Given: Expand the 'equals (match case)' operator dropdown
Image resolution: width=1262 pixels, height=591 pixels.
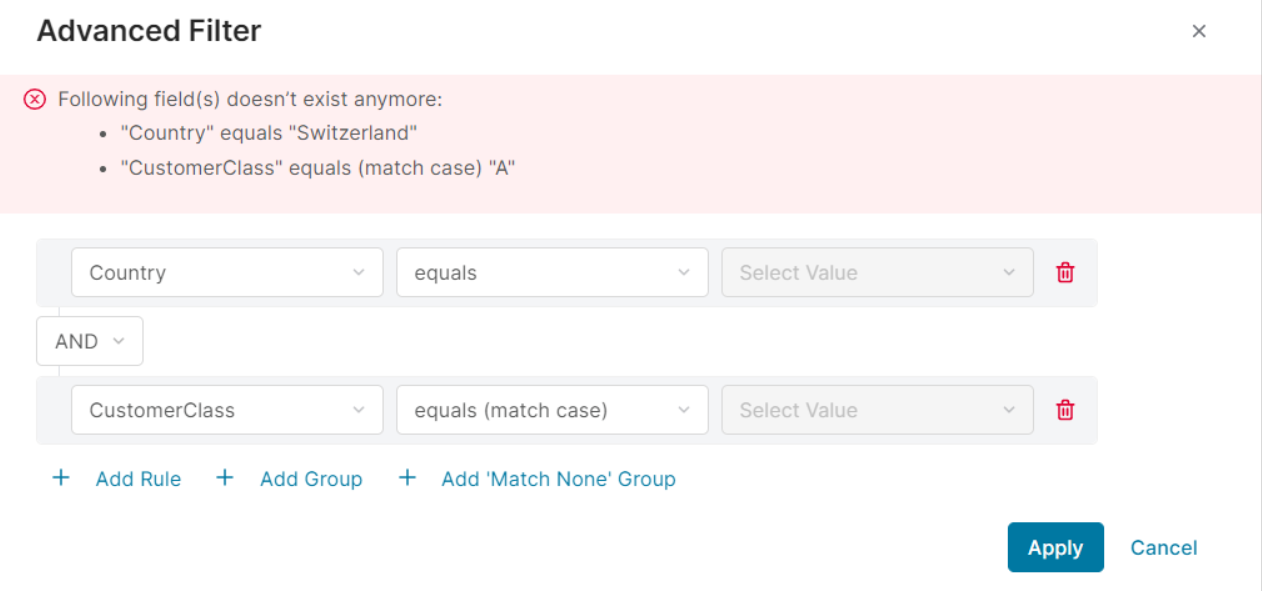Looking at the screenshot, I should pos(552,410).
